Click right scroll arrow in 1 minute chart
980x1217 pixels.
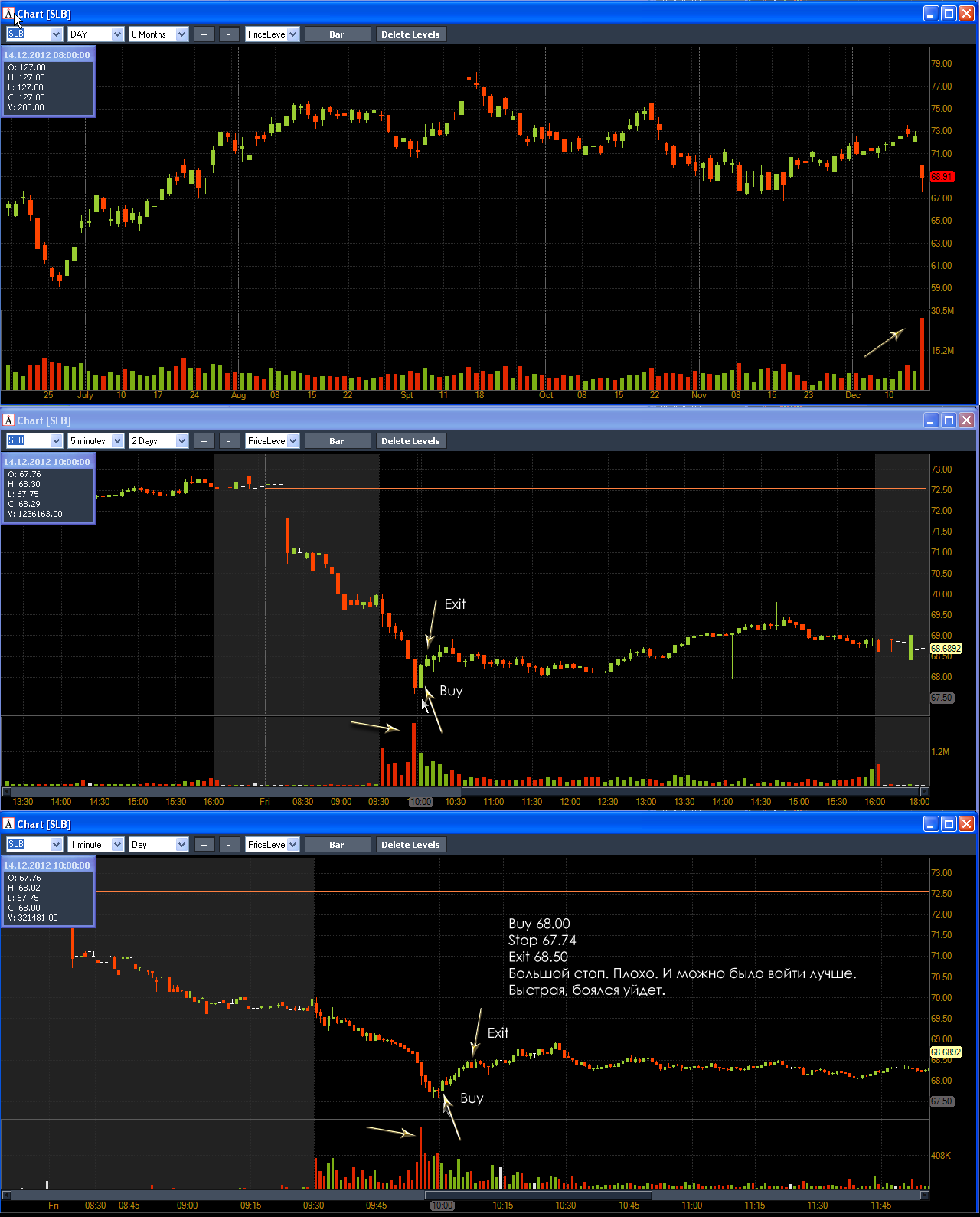(x=924, y=1195)
